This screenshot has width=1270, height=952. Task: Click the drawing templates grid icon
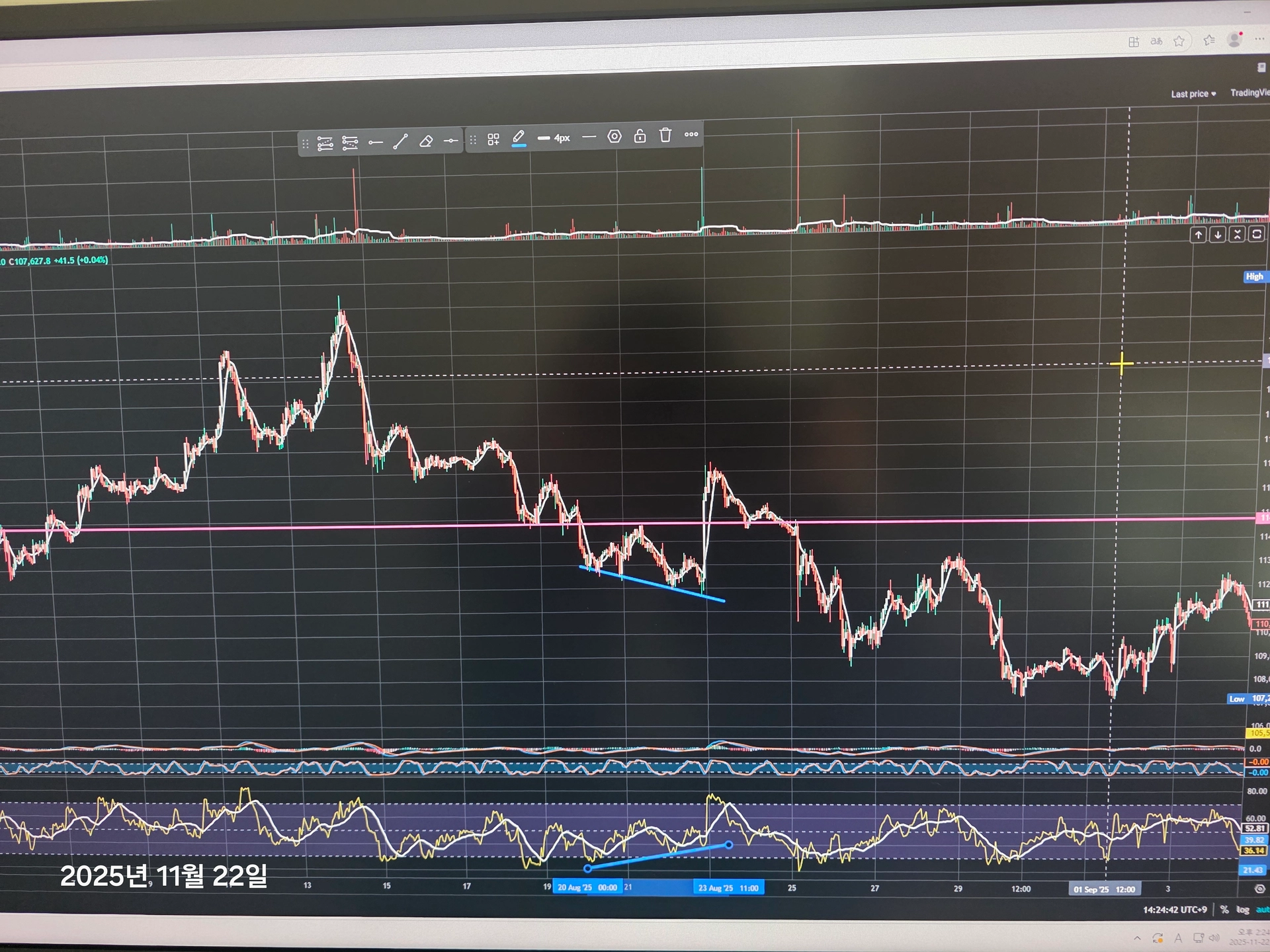493,139
